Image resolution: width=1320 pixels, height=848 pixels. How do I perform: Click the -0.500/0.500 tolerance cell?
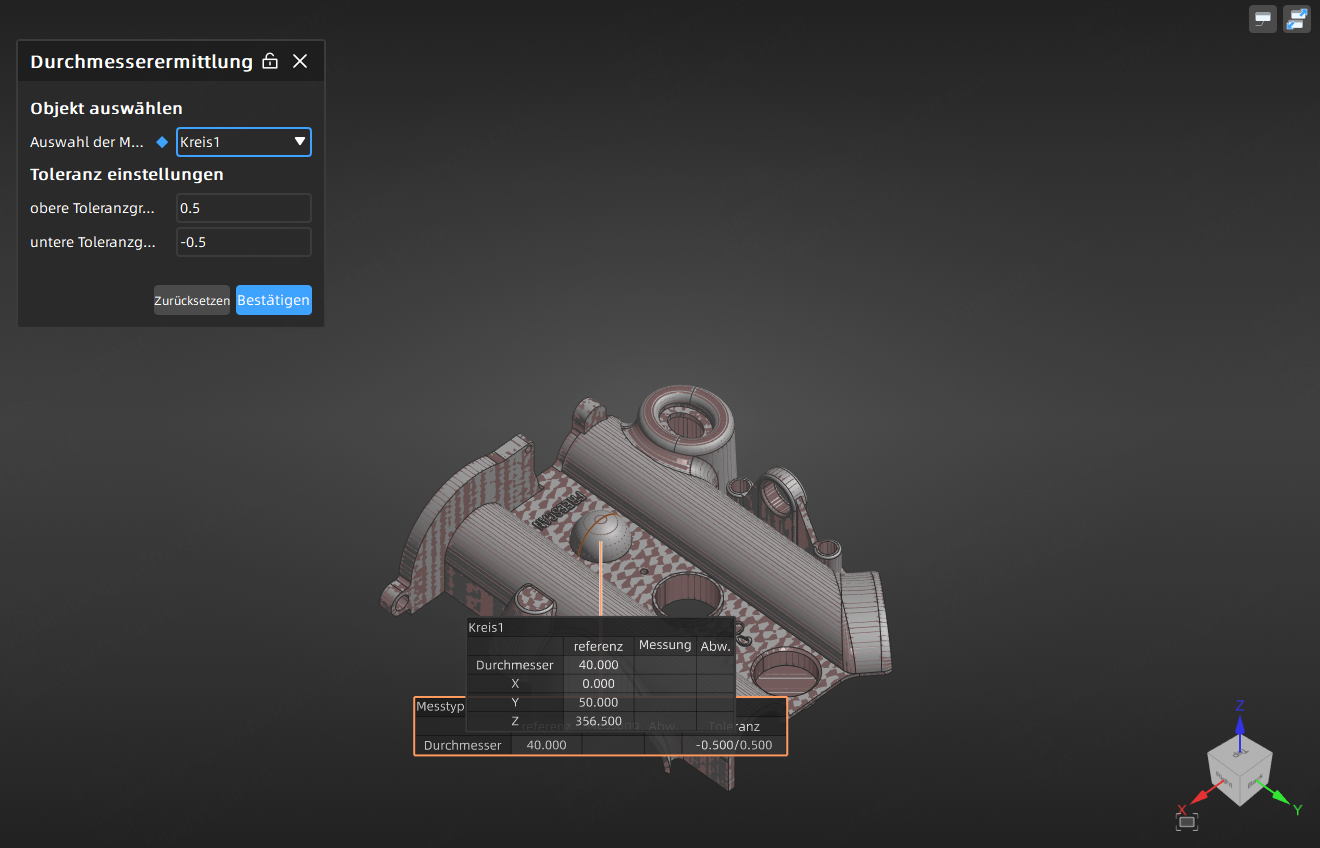pos(735,745)
